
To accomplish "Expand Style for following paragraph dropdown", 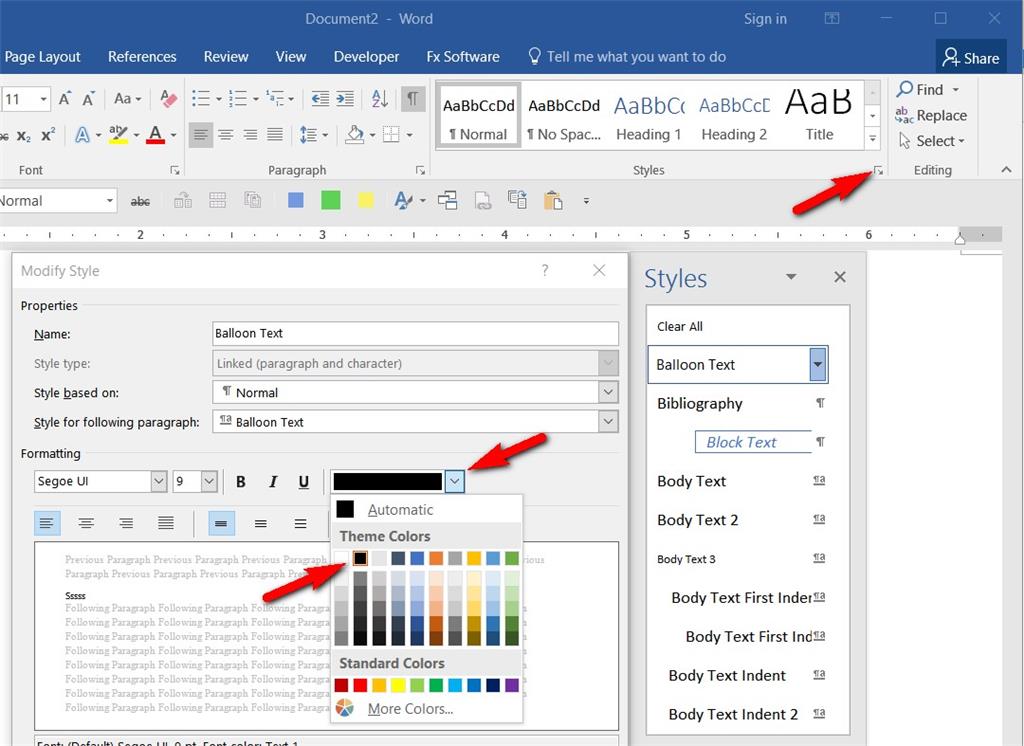I will [608, 422].
